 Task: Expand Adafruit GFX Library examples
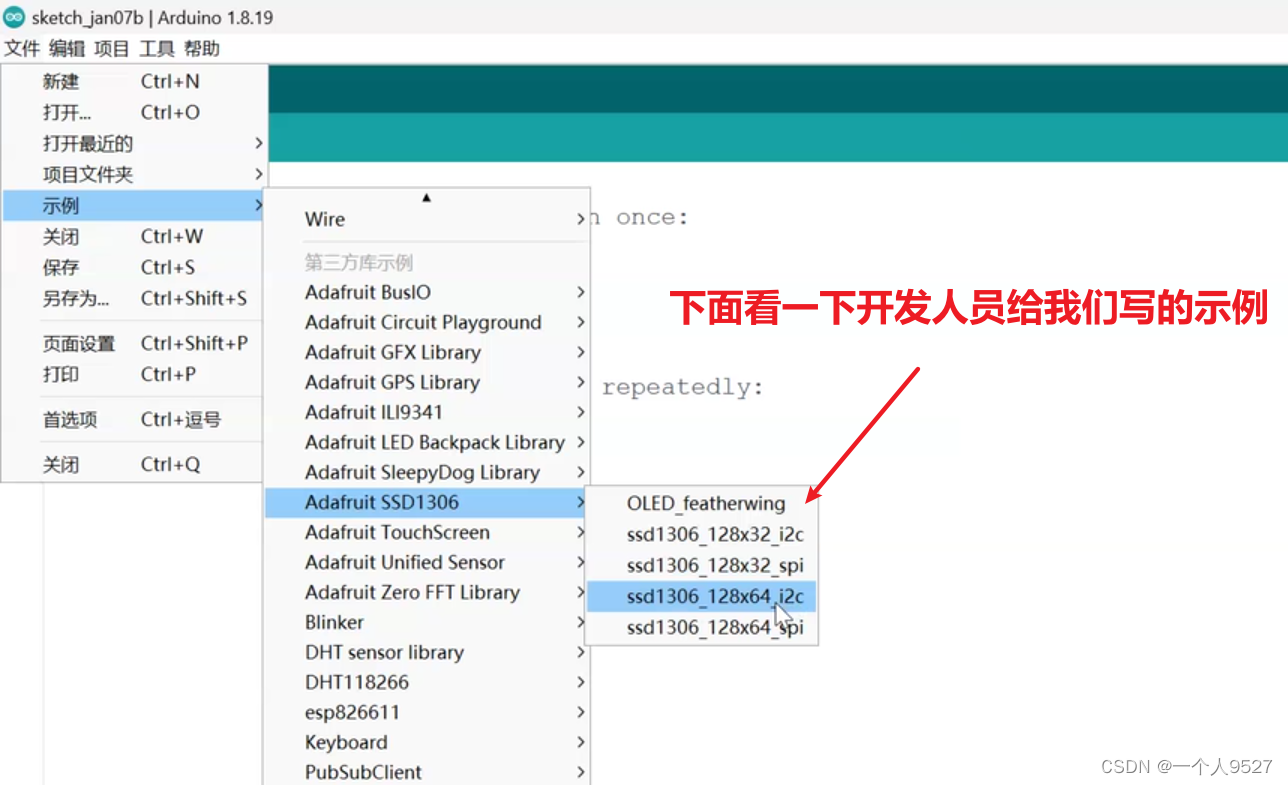(x=426, y=353)
